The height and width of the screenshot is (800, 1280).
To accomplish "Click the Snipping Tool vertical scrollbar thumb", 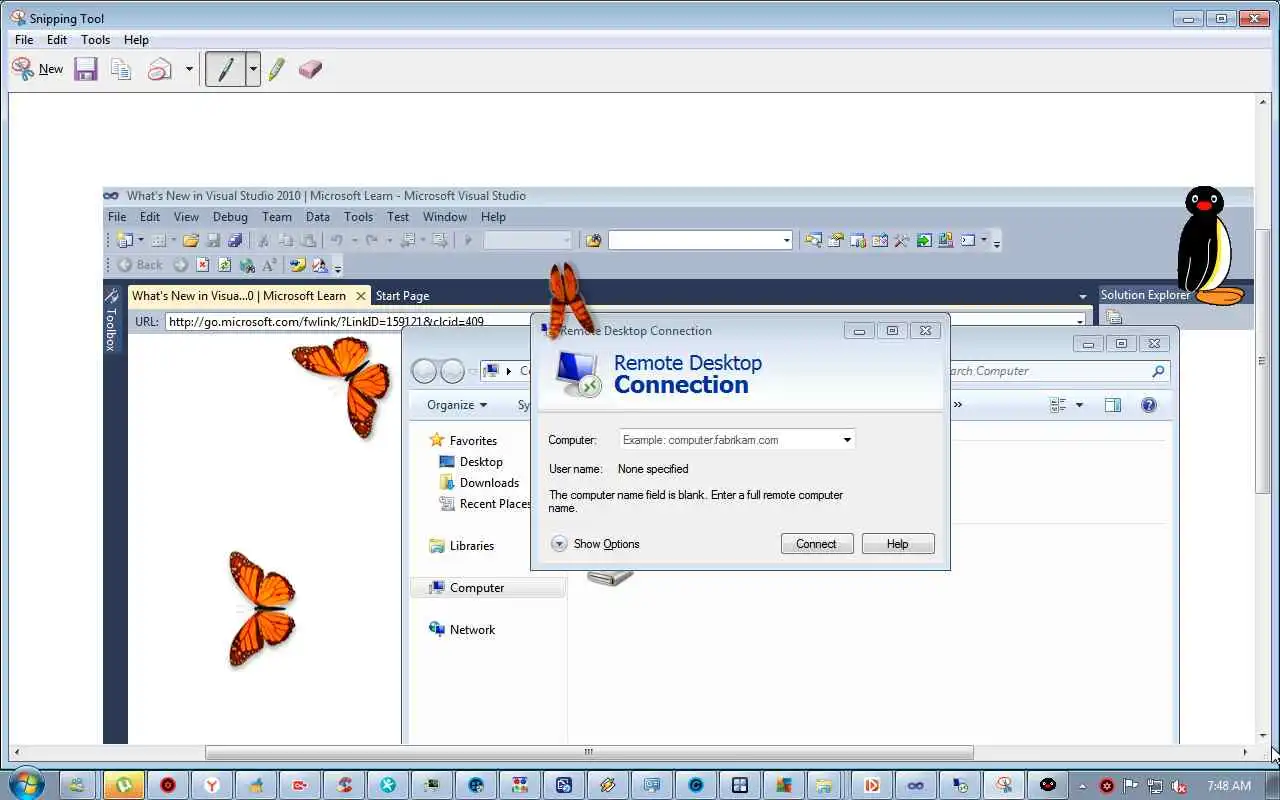I will [1263, 361].
